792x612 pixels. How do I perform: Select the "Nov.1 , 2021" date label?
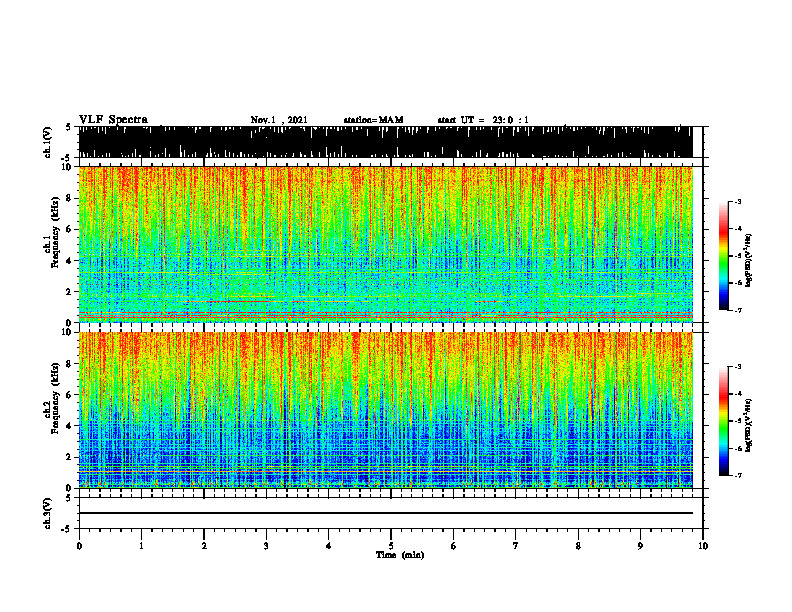coord(279,120)
